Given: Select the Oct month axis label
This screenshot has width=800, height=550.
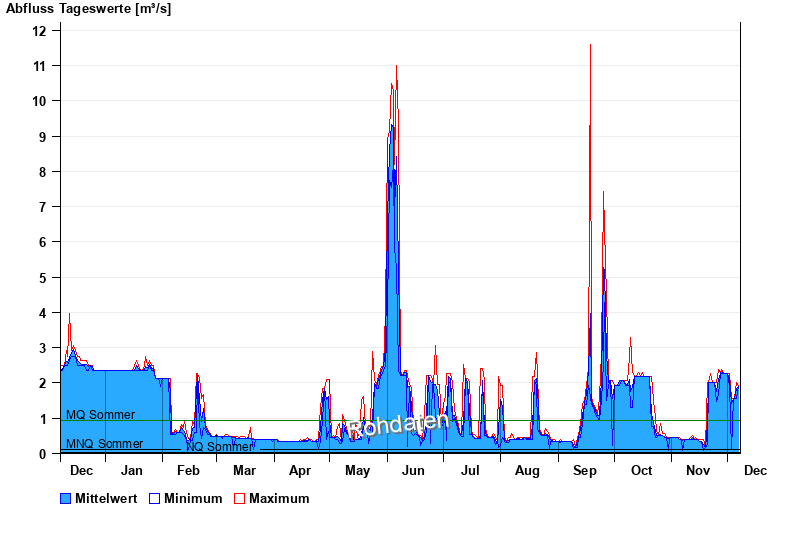Looking at the screenshot, I should click(x=641, y=470).
